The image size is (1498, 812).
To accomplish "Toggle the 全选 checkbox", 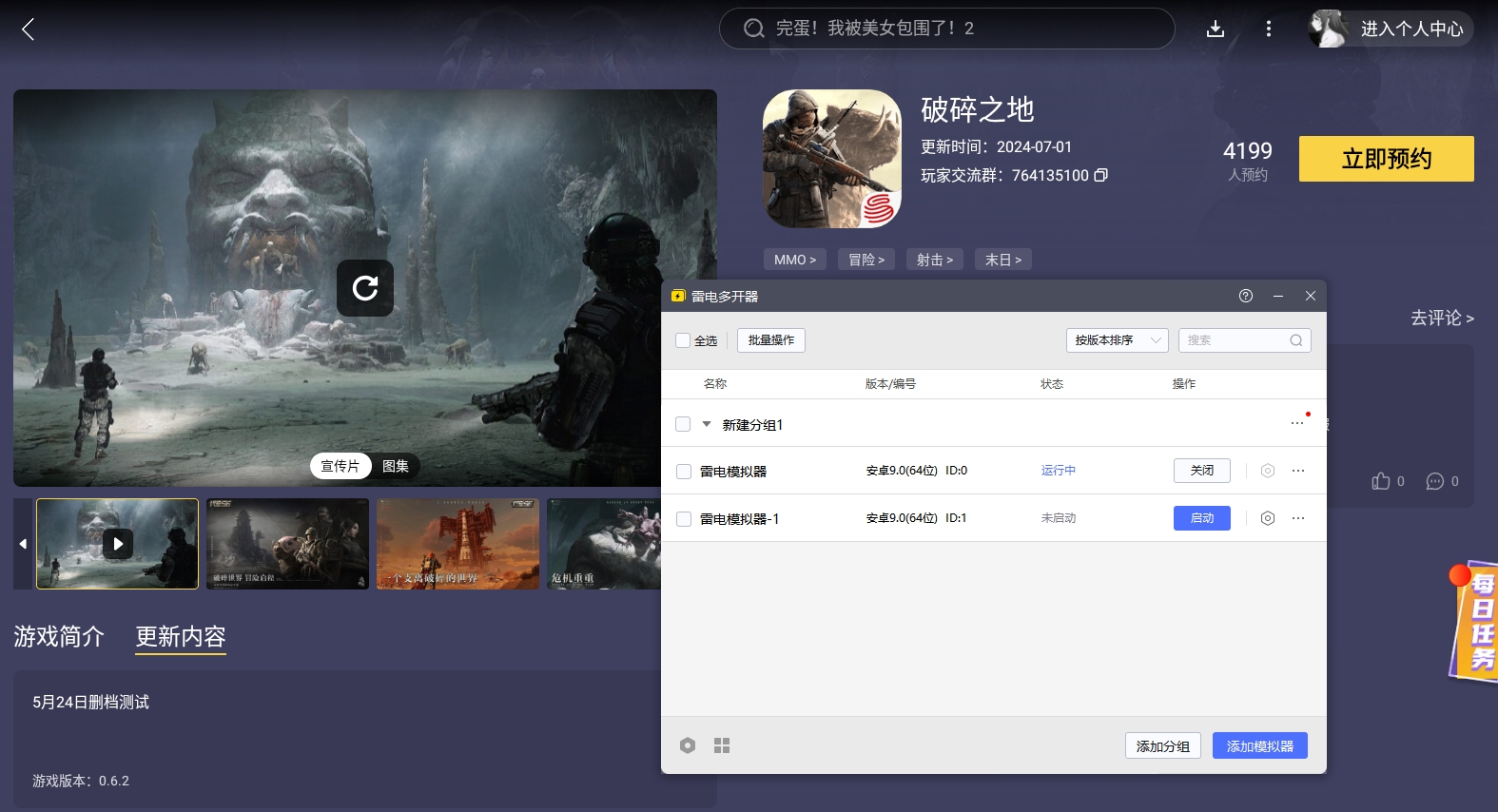I will click(683, 340).
